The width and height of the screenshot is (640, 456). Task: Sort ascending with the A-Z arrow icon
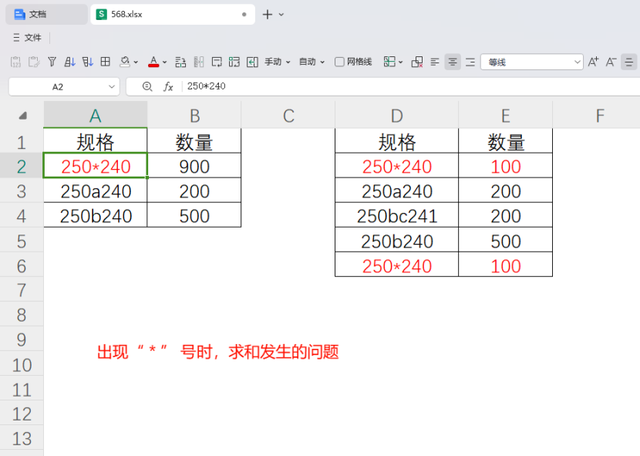coord(70,62)
